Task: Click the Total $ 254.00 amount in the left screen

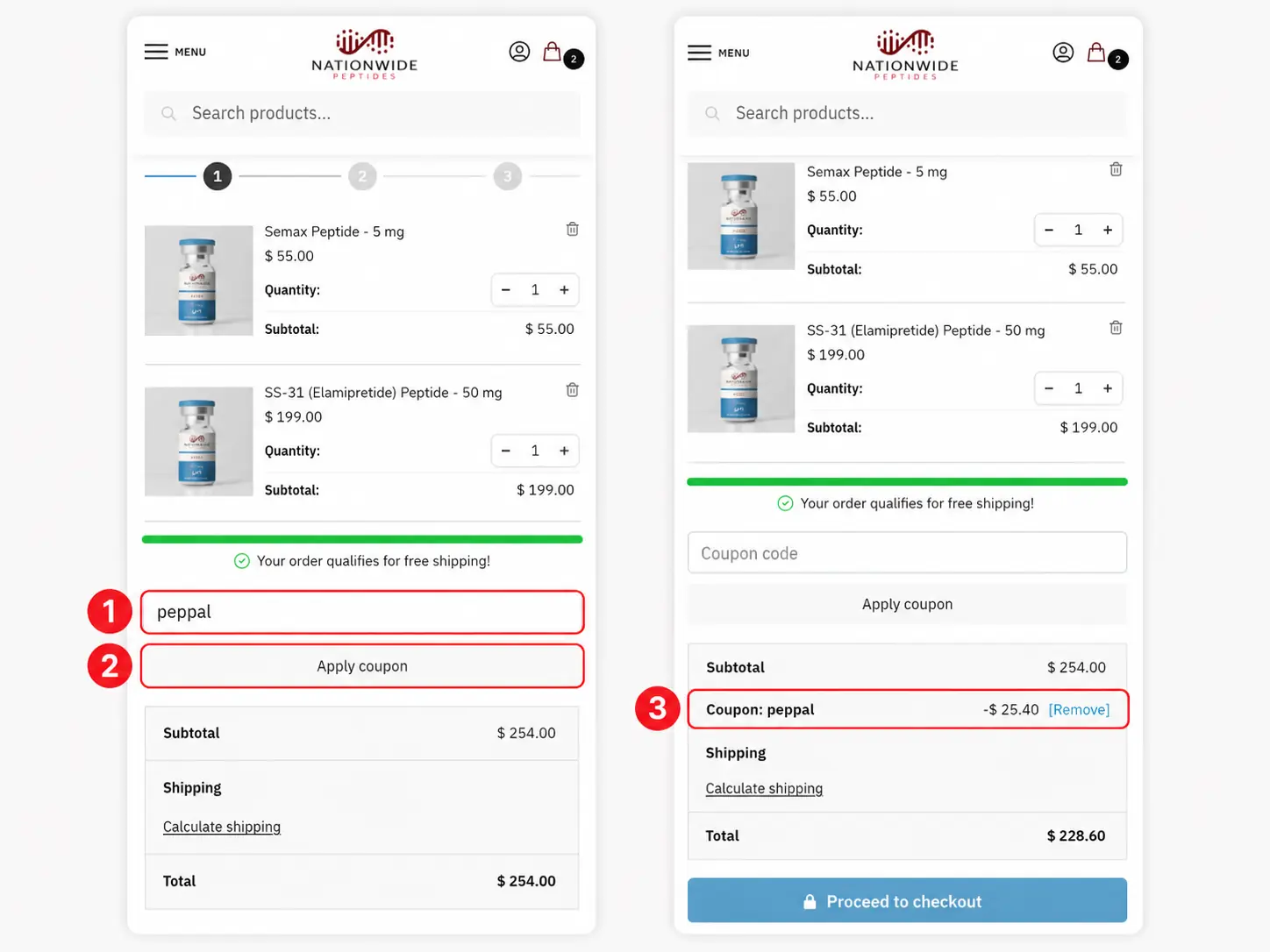Action: point(526,881)
